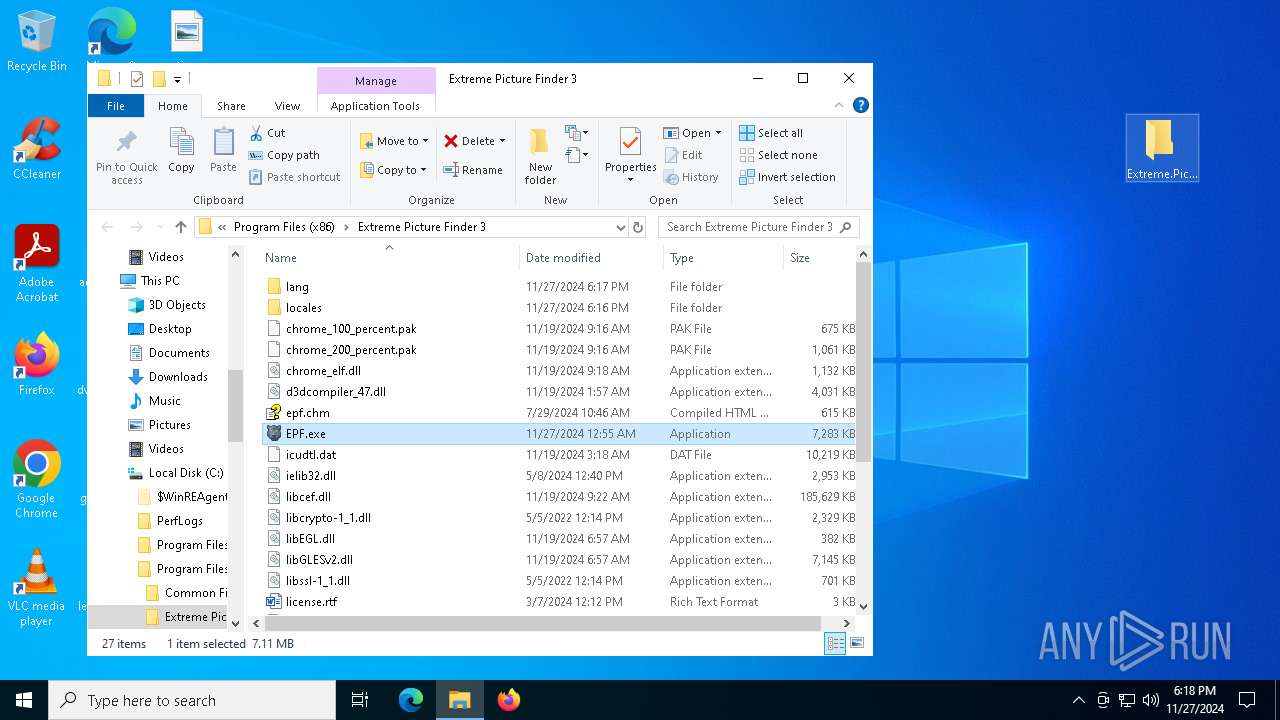
Task: Select Downloads in the navigation pane
Action: 178,377
